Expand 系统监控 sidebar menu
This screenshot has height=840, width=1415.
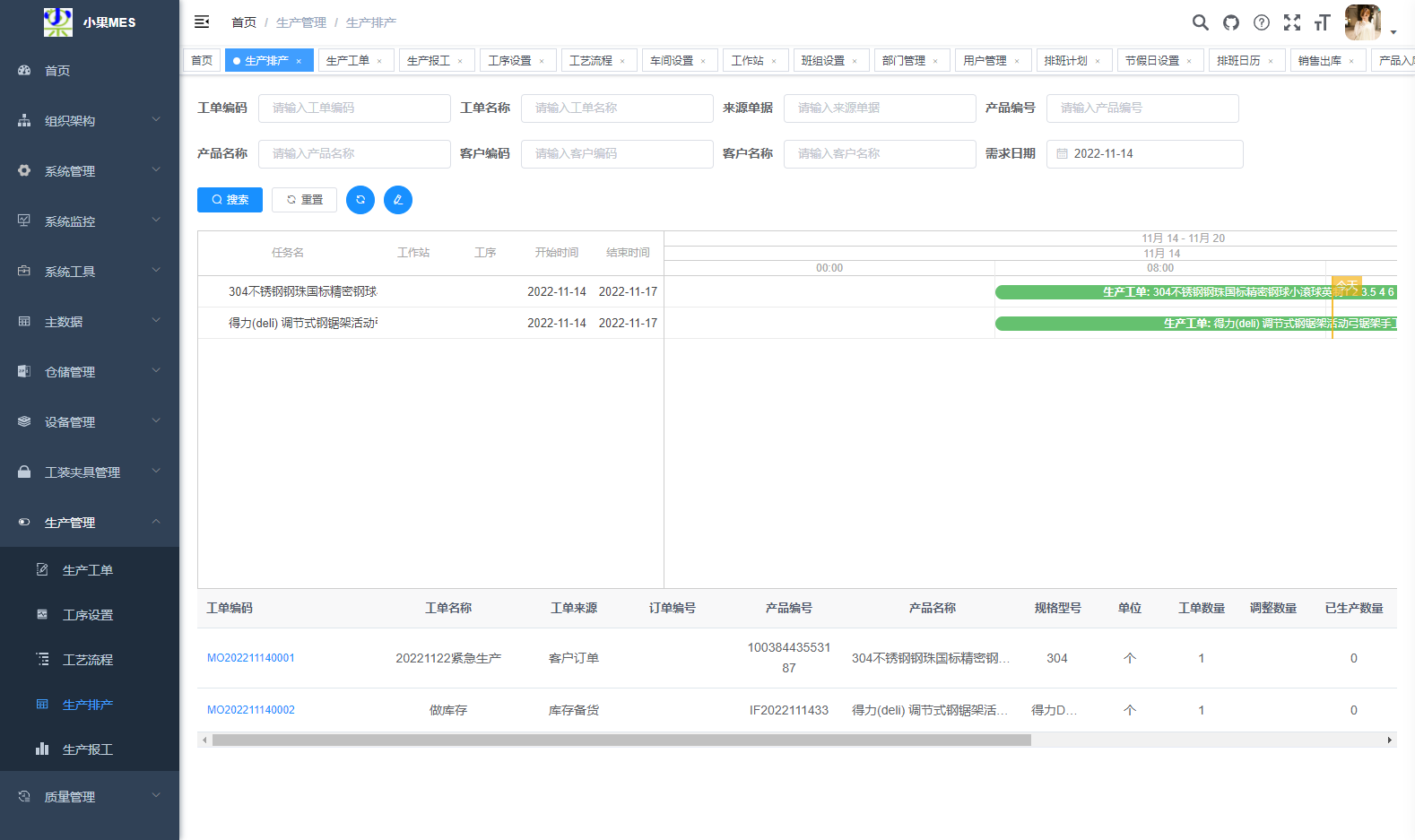pos(90,221)
